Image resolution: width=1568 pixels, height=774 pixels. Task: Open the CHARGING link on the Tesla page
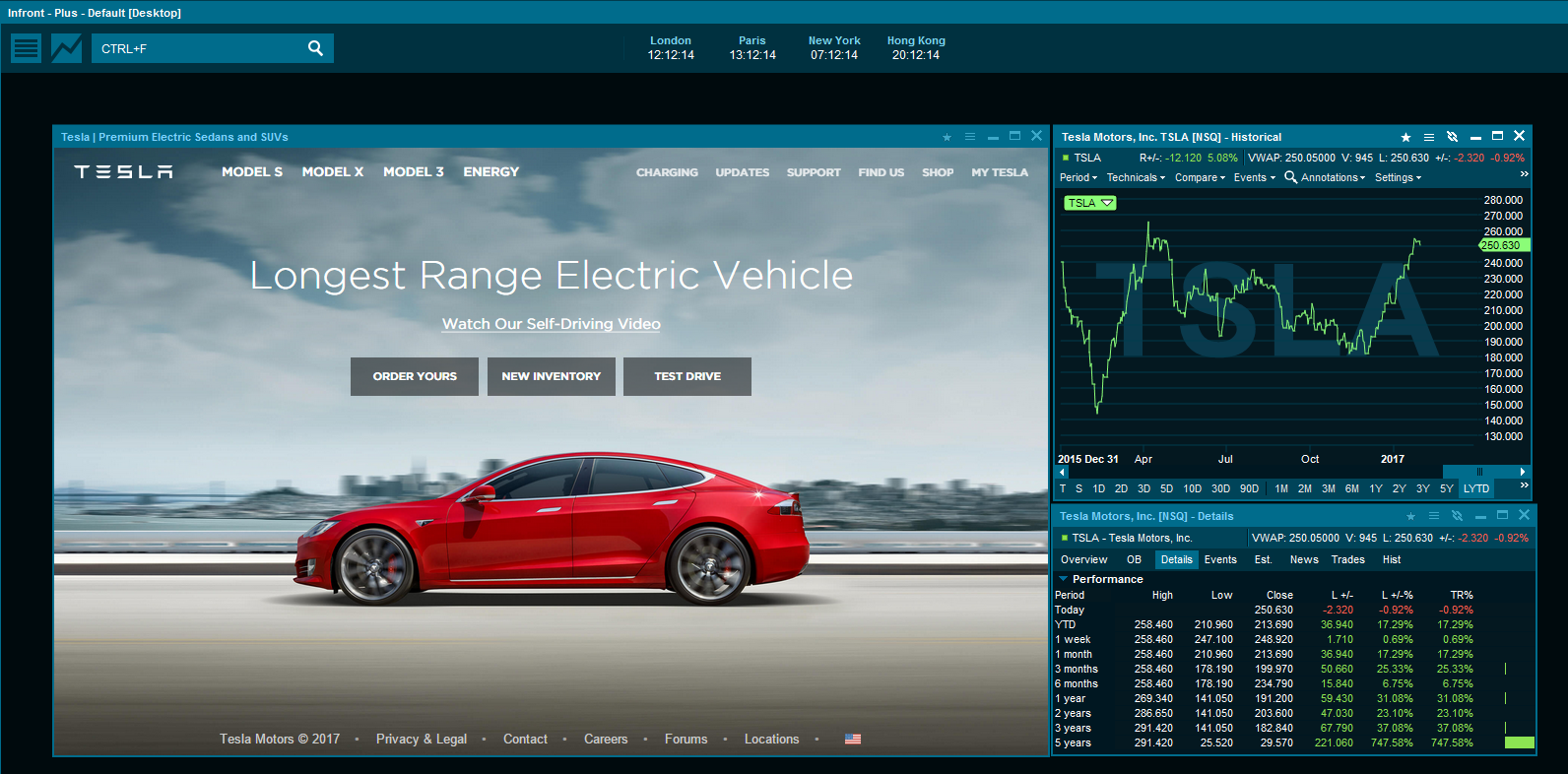tap(667, 172)
